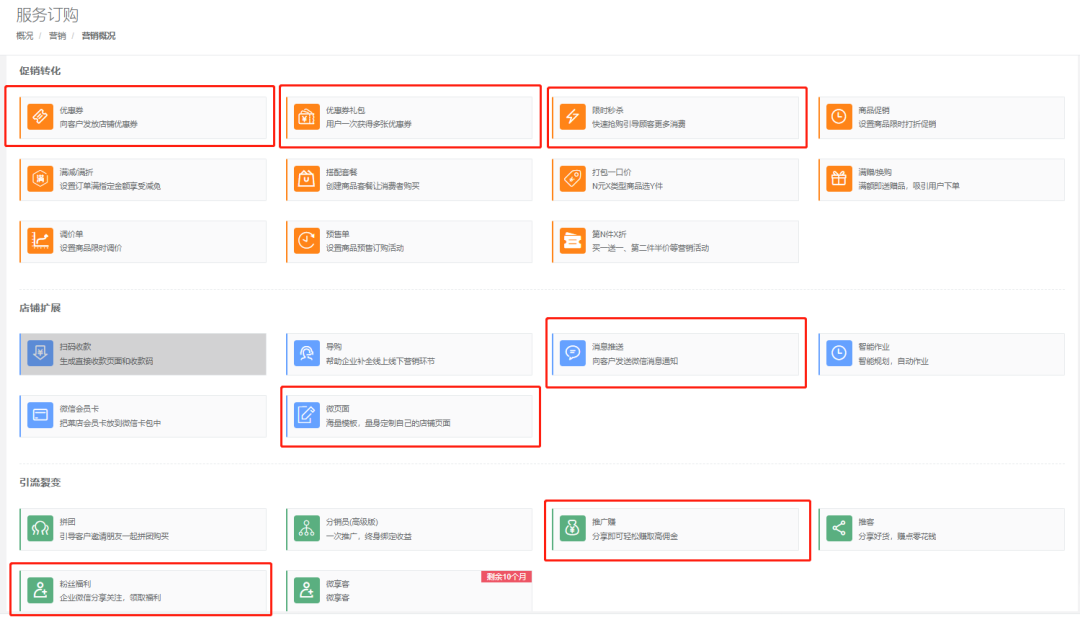Open the 商品促销 clock icon
Viewport: 1080px width, 617px height.
839,116
